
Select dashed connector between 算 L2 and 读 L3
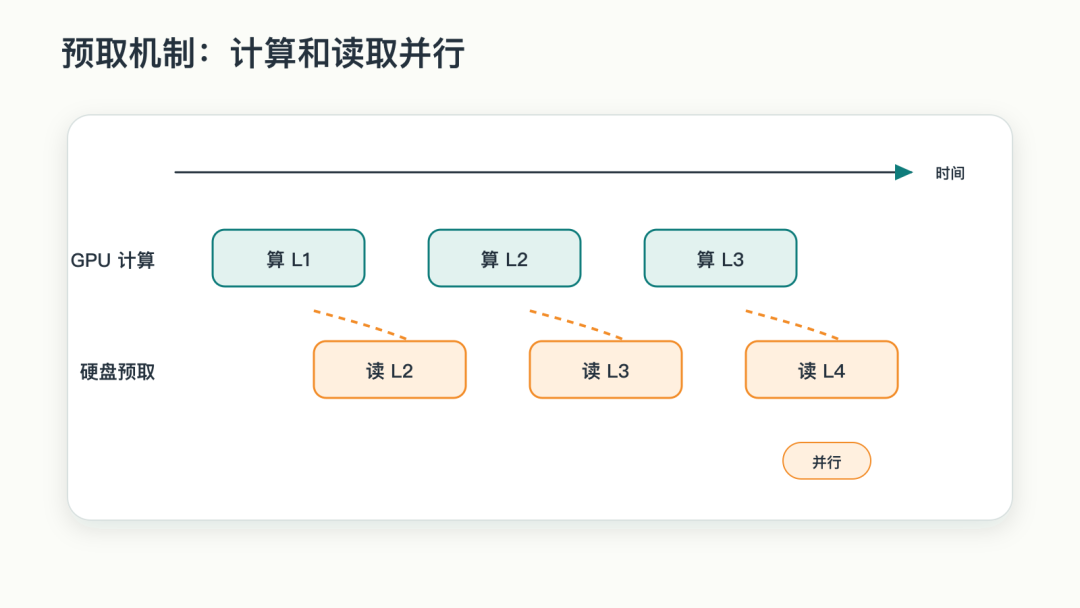(x=576, y=324)
